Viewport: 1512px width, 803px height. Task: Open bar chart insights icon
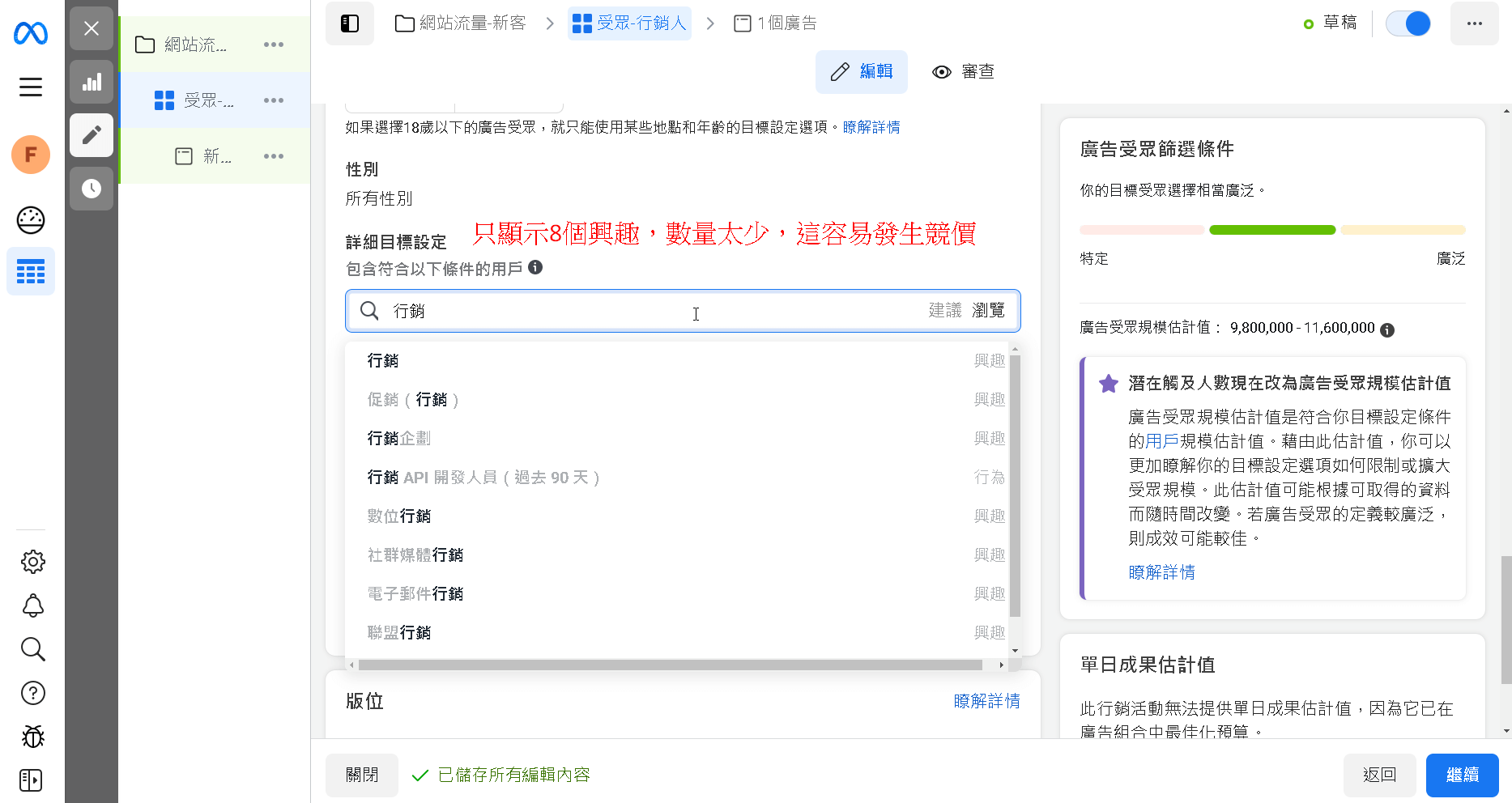point(92,82)
